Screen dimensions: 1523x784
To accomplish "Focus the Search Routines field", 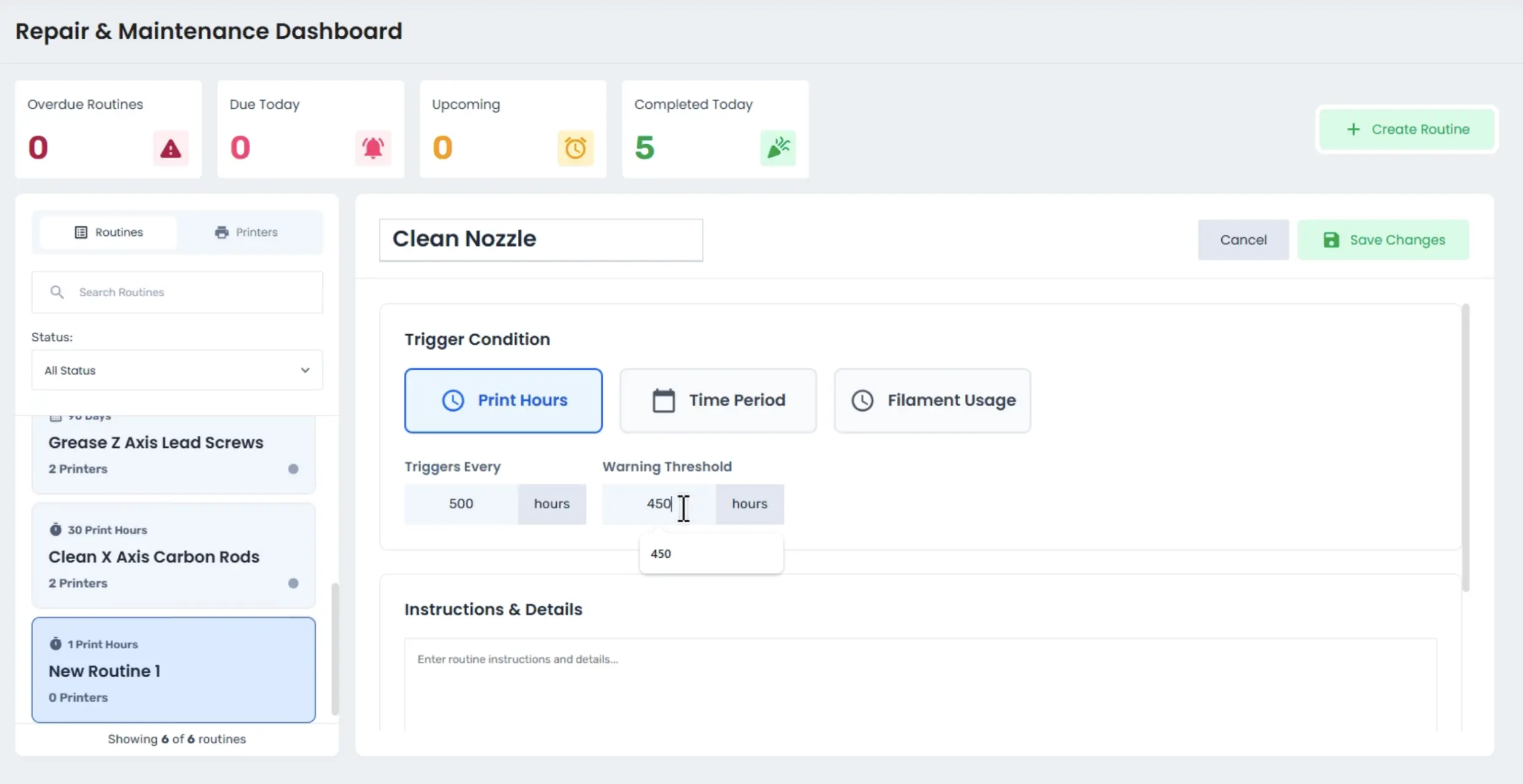I will [177, 292].
